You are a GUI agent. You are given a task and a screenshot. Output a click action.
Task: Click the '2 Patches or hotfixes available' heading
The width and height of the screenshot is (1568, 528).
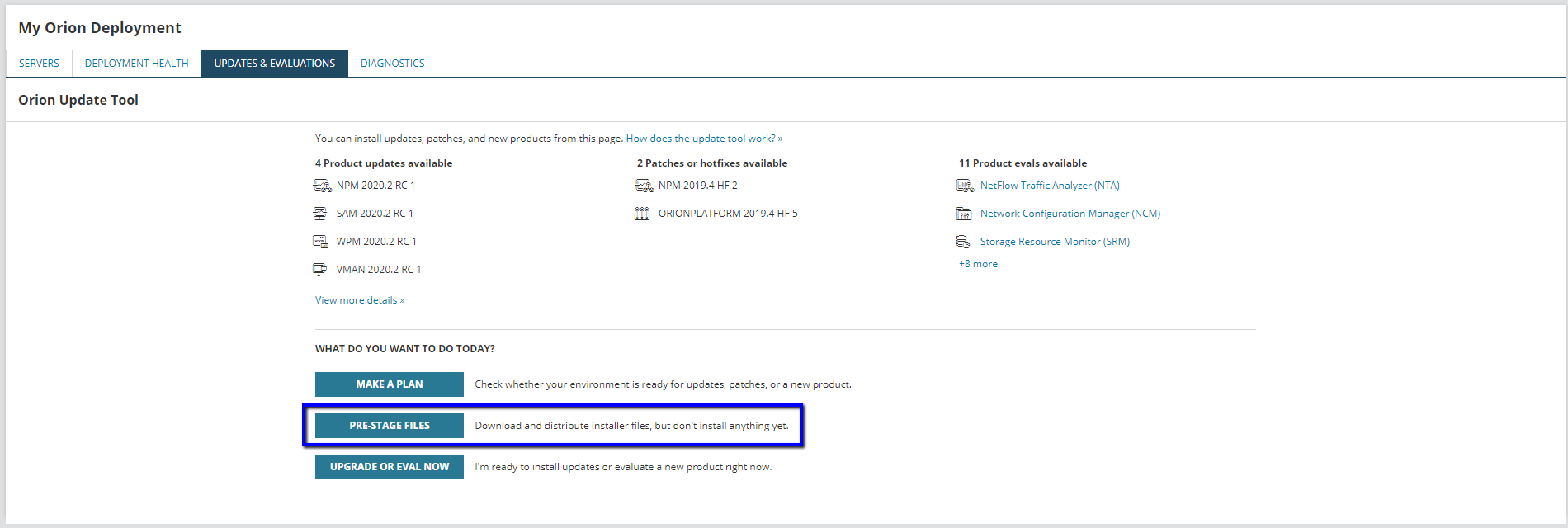(x=712, y=163)
